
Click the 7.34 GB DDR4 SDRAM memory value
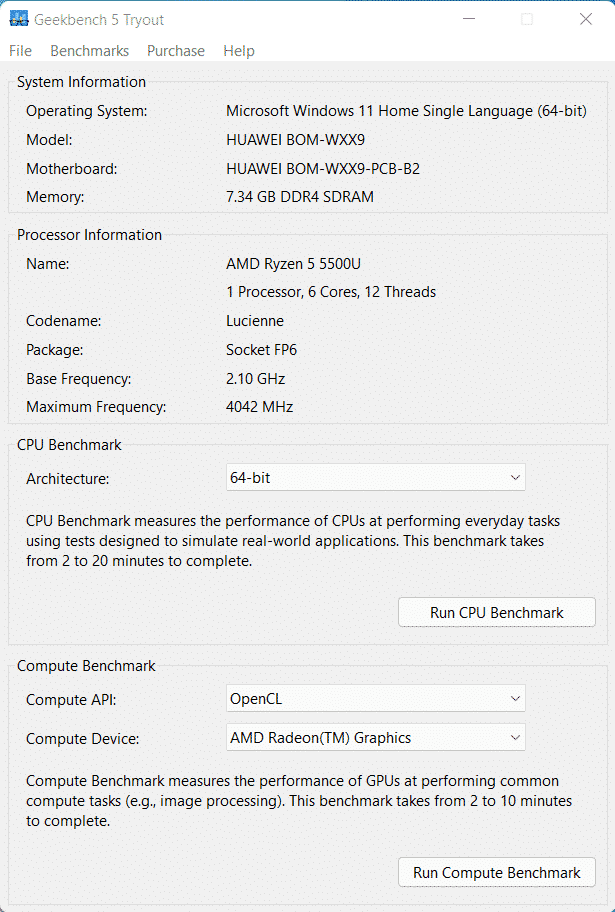point(300,197)
